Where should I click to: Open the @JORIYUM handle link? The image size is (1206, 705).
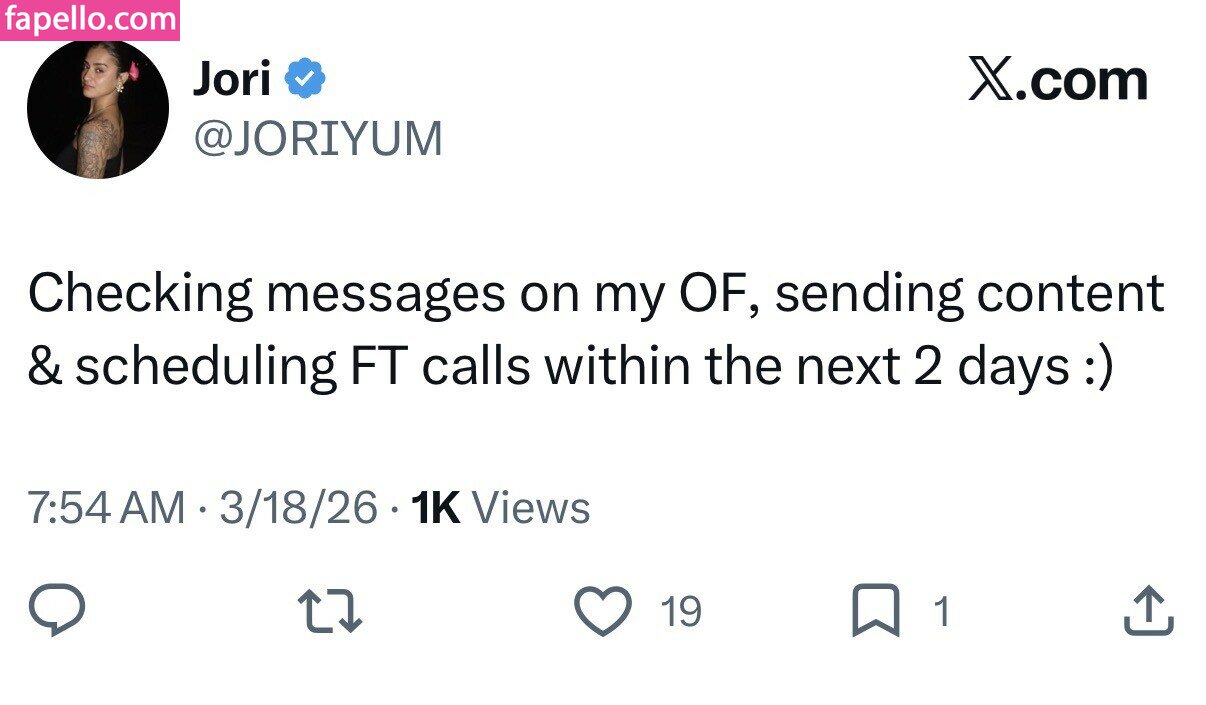(317, 139)
